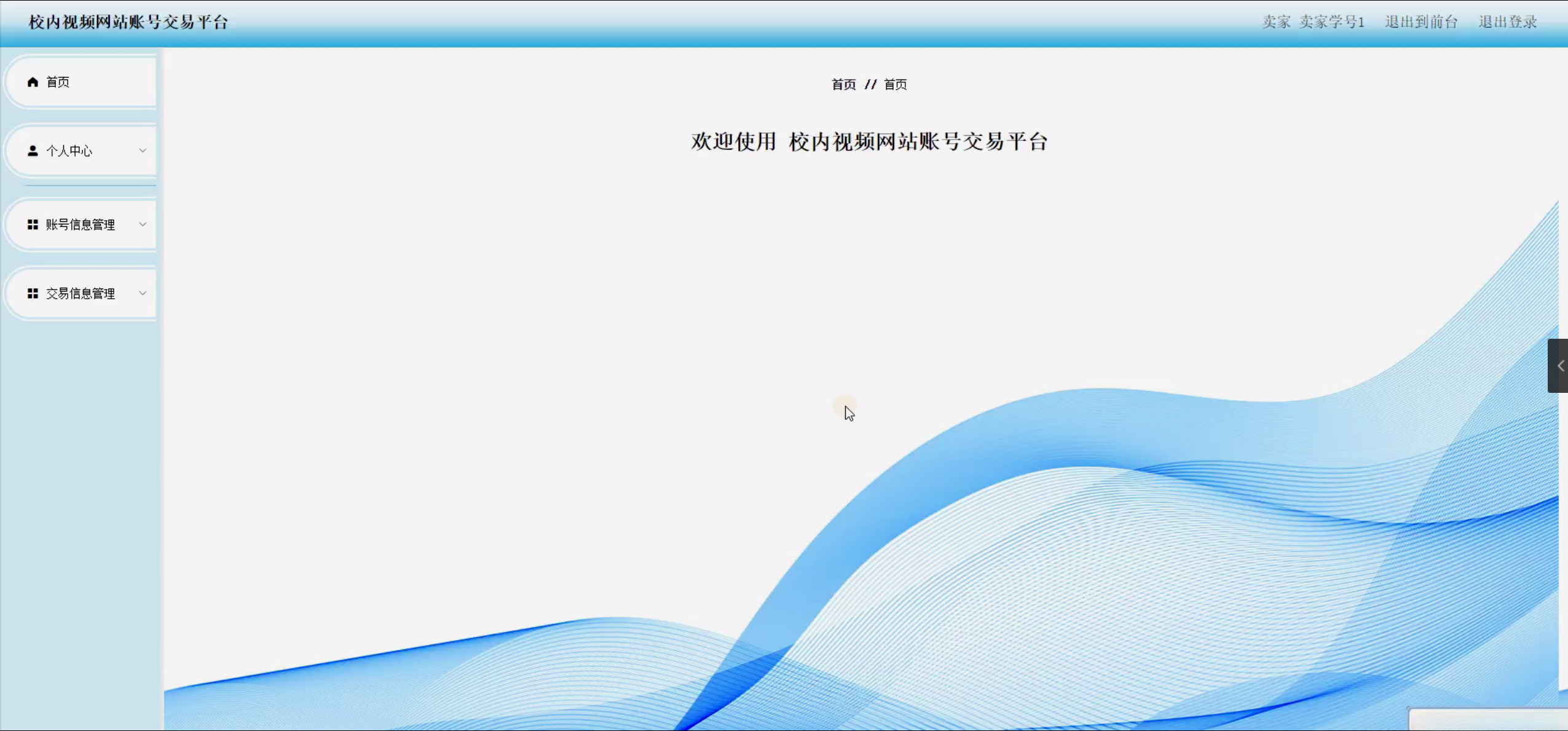Open the 交易信息管理 menu label

point(80,293)
